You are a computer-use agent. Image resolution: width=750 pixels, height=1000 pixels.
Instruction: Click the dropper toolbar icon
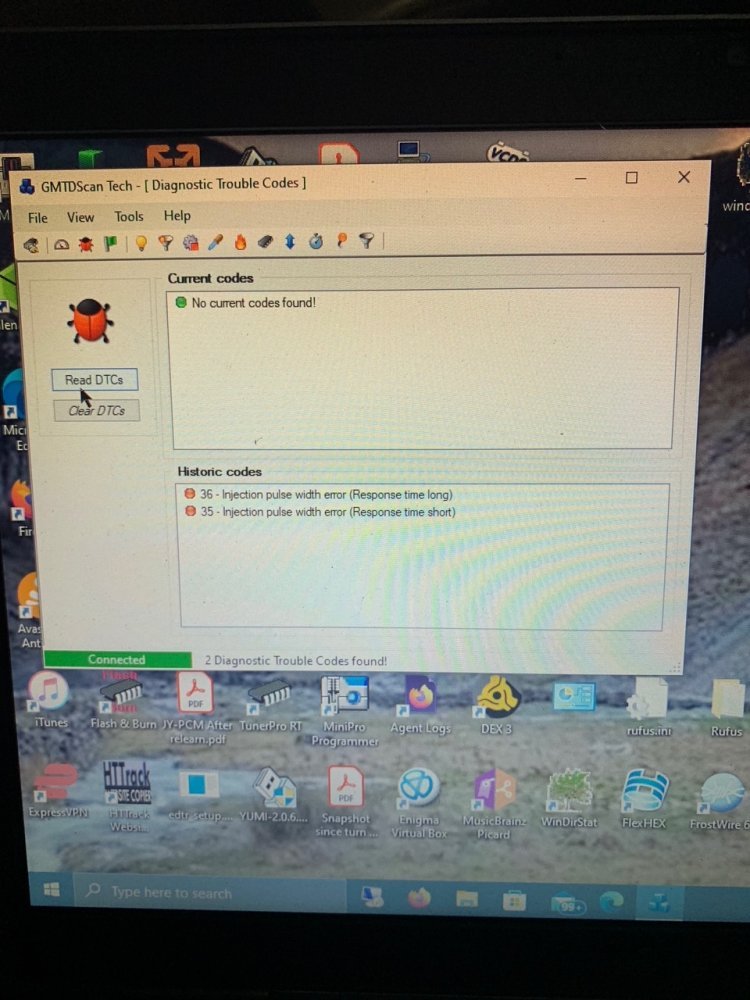(215, 242)
